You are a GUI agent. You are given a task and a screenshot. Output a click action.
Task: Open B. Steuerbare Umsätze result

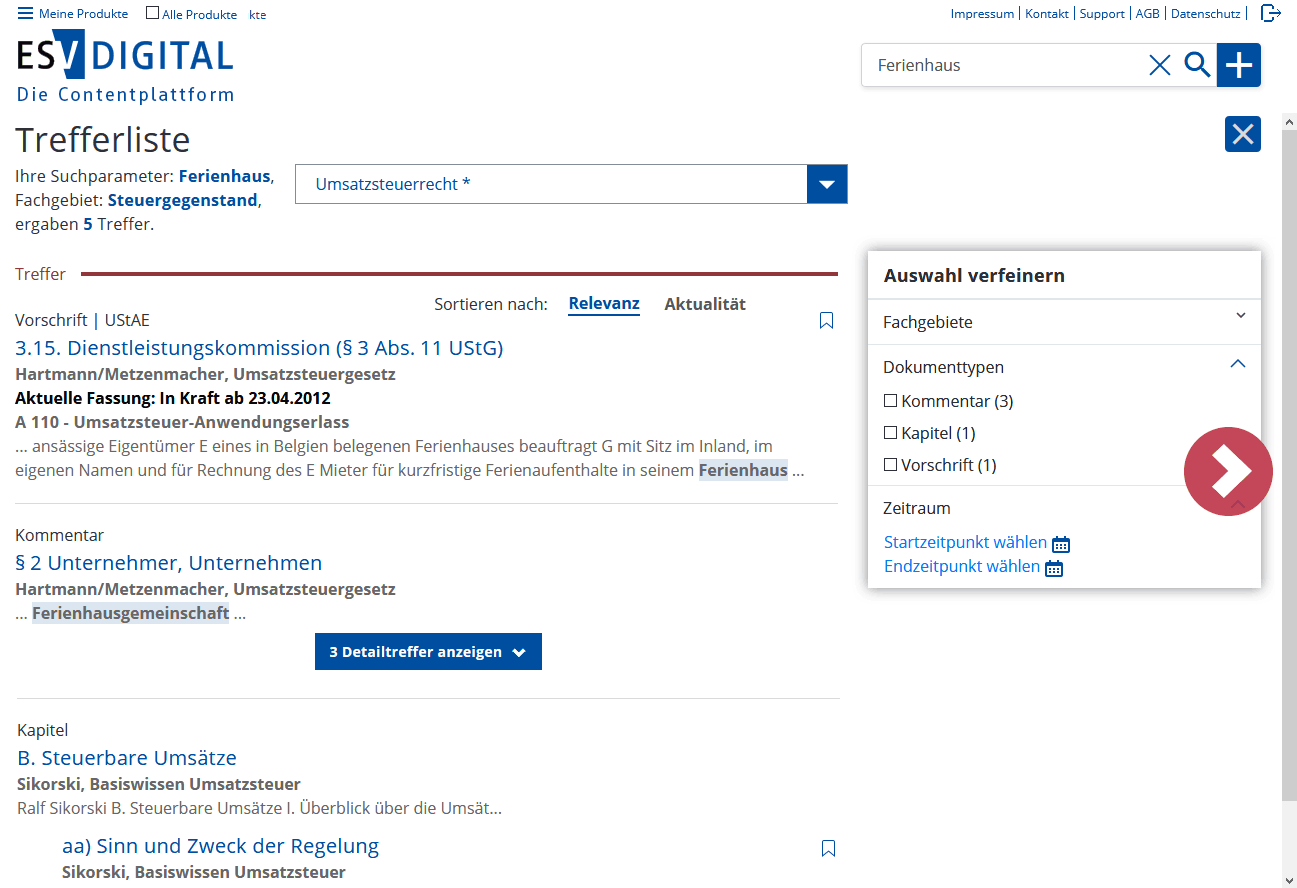pyautogui.click(x=127, y=758)
